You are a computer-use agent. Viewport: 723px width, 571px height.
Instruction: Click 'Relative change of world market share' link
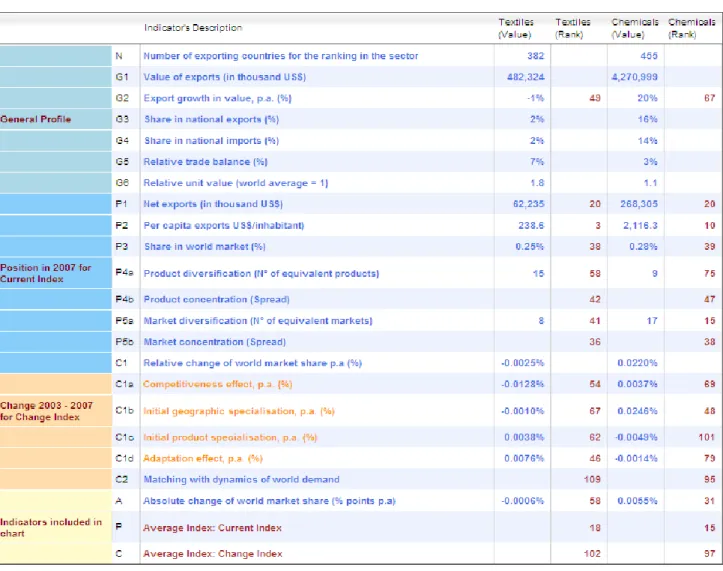[x=252, y=363]
